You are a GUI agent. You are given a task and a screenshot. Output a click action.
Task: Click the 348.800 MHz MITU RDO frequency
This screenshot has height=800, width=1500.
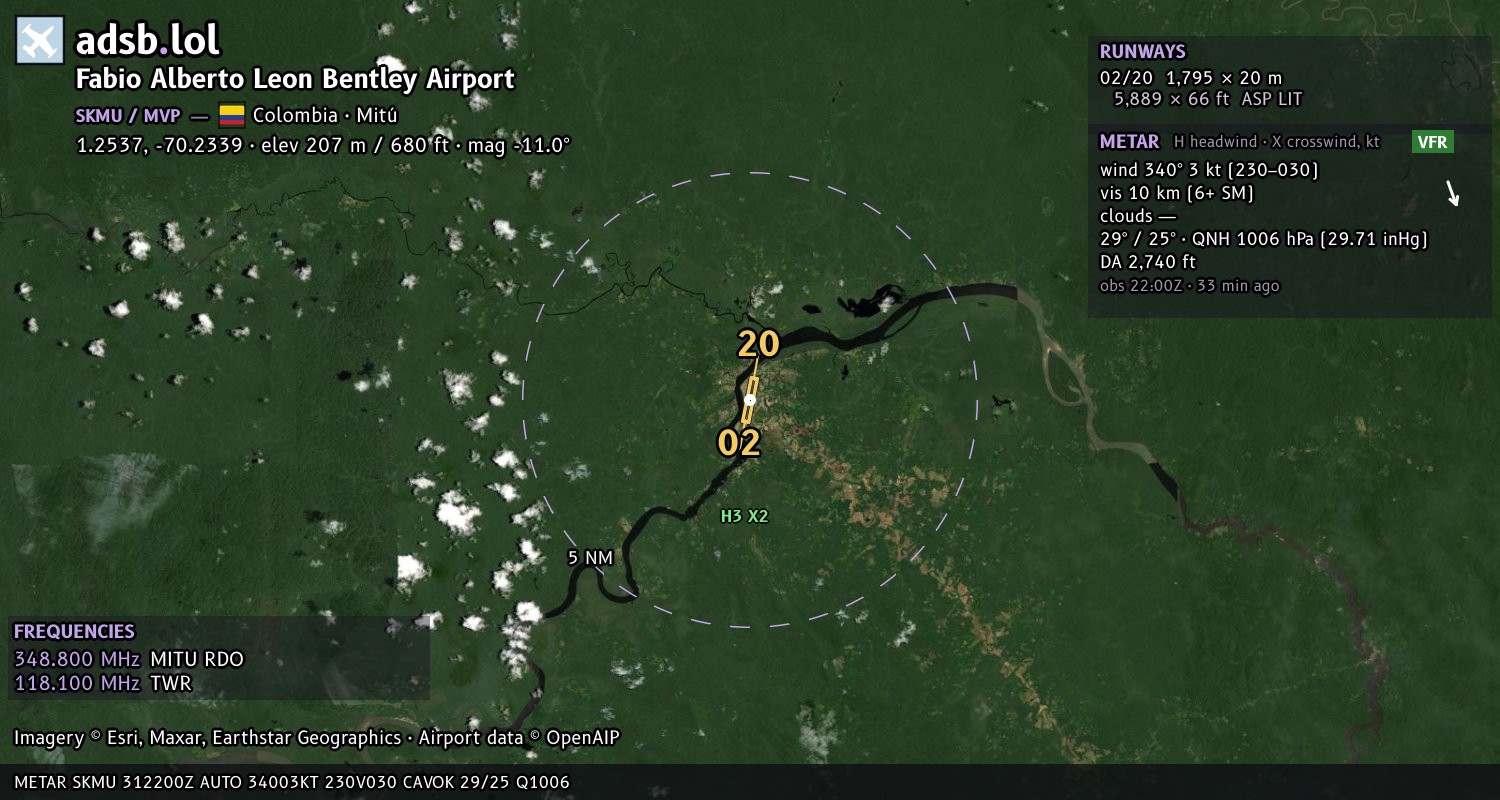pos(129,659)
